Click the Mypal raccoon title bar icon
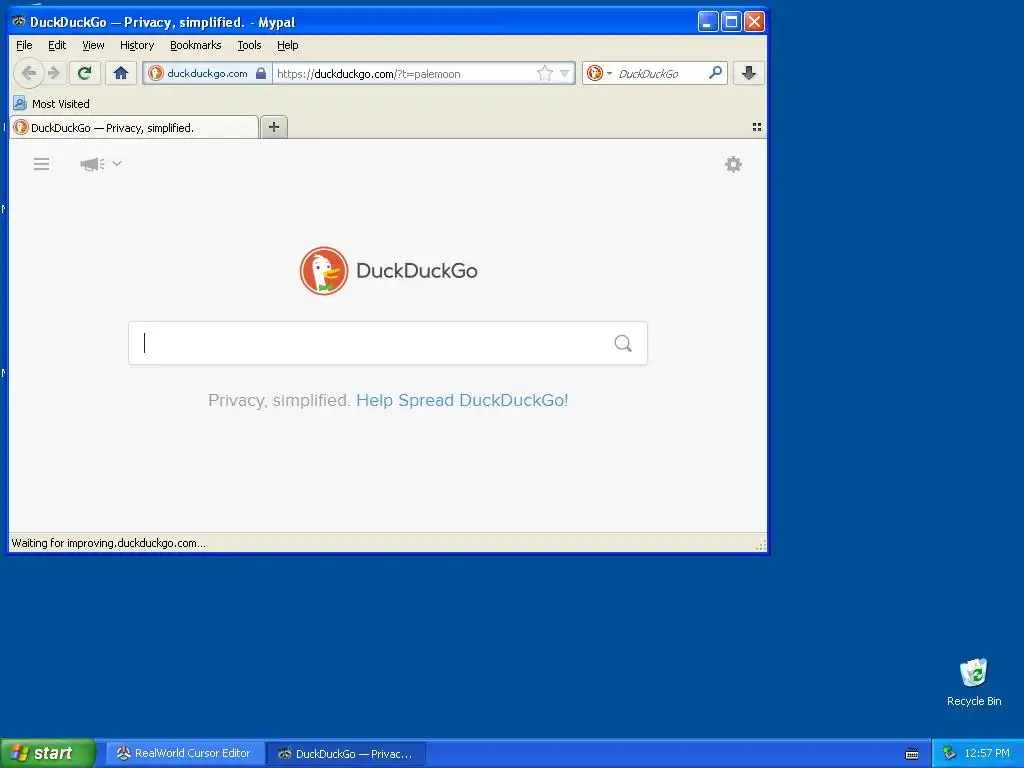 point(19,22)
